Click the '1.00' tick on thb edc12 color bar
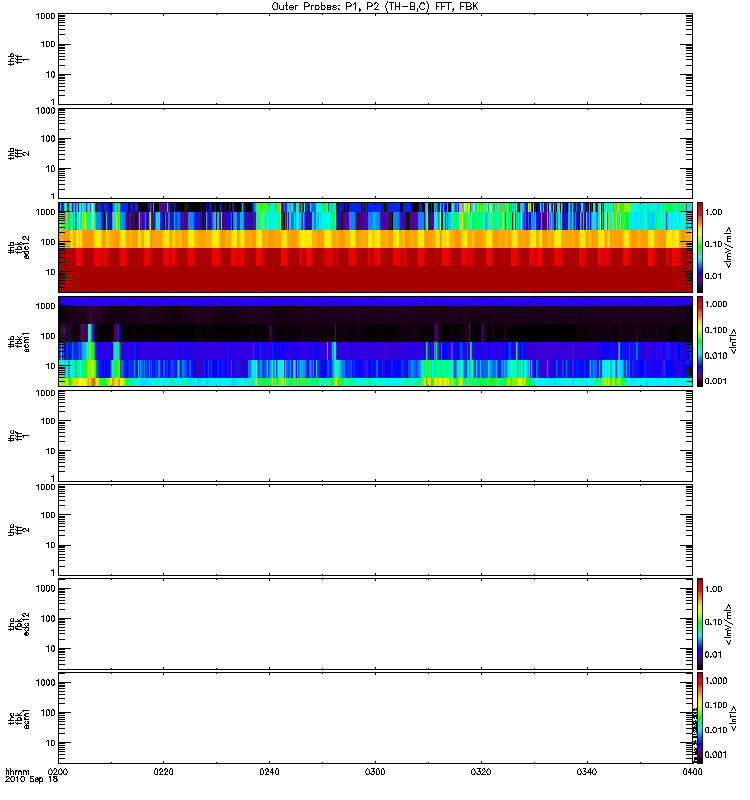Image resolution: width=750 pixels, height=800 pixels. click(714, 212)
